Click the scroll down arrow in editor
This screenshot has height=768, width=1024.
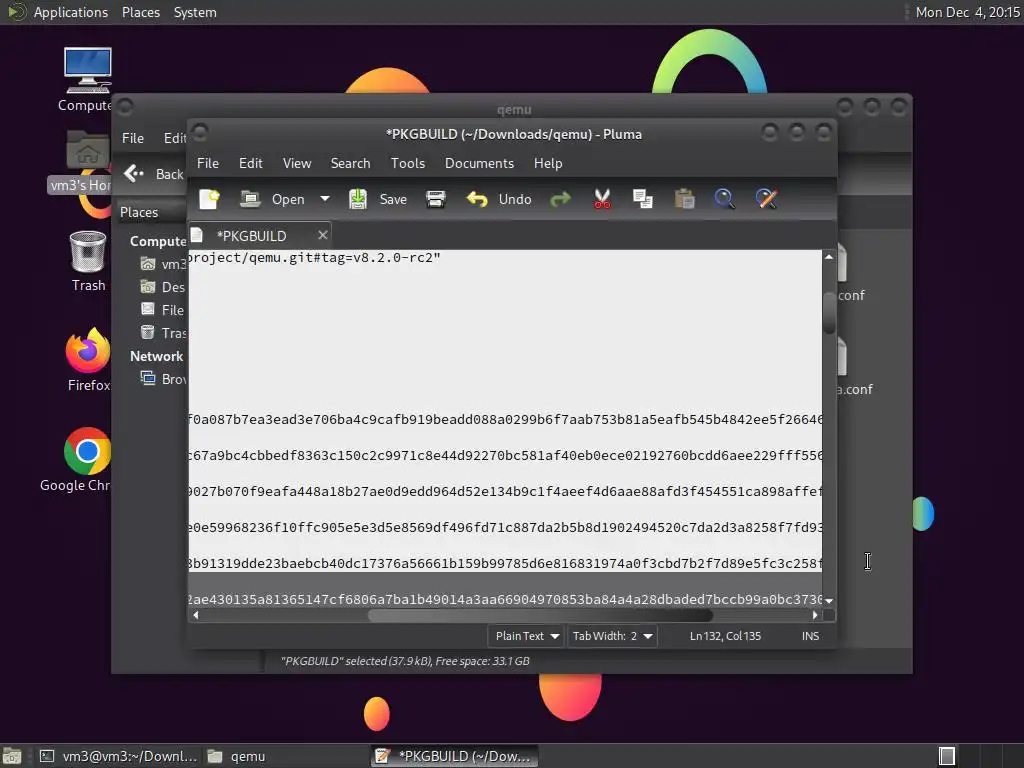(829, 600)
